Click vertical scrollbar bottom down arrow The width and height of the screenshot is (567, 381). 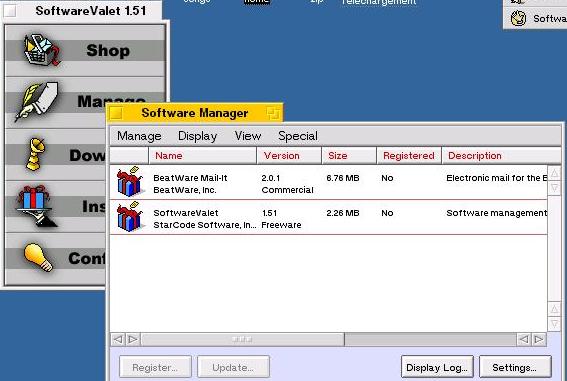(x=554, y=324)
